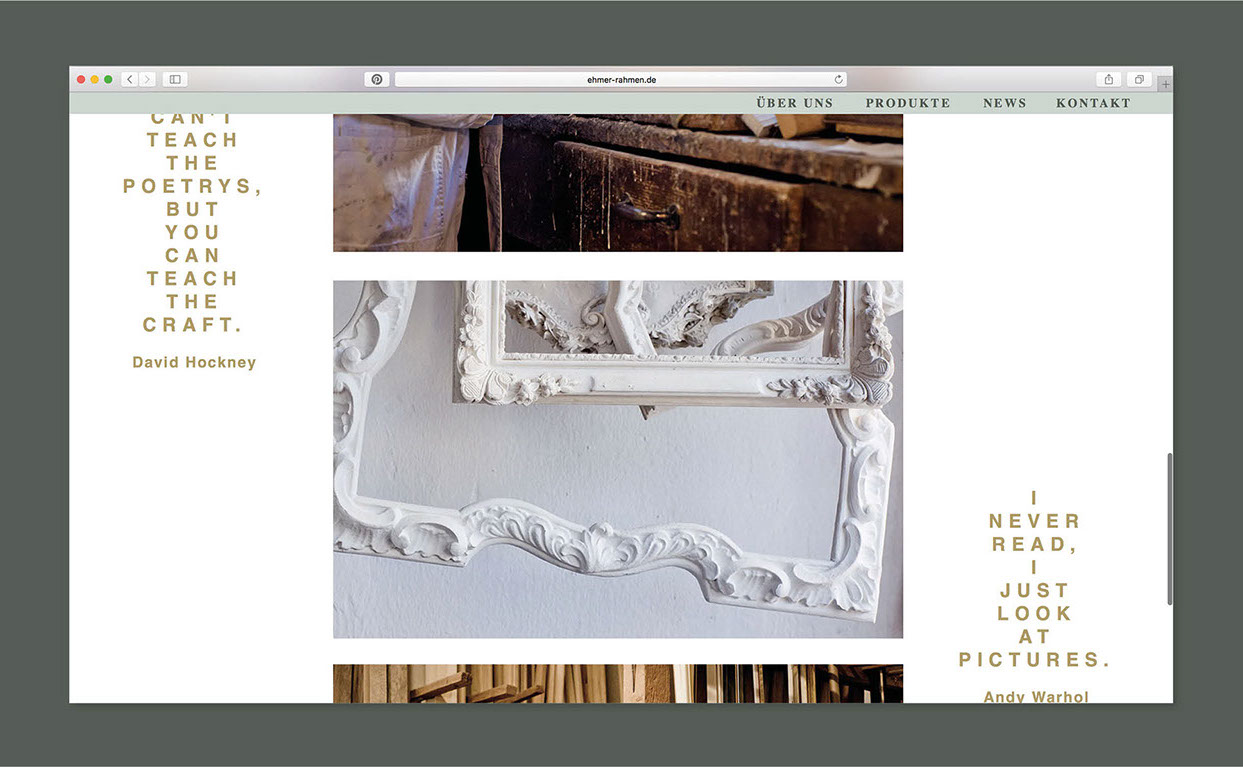
Task: Click the green fullscreen window button
Action: [108, 79]
